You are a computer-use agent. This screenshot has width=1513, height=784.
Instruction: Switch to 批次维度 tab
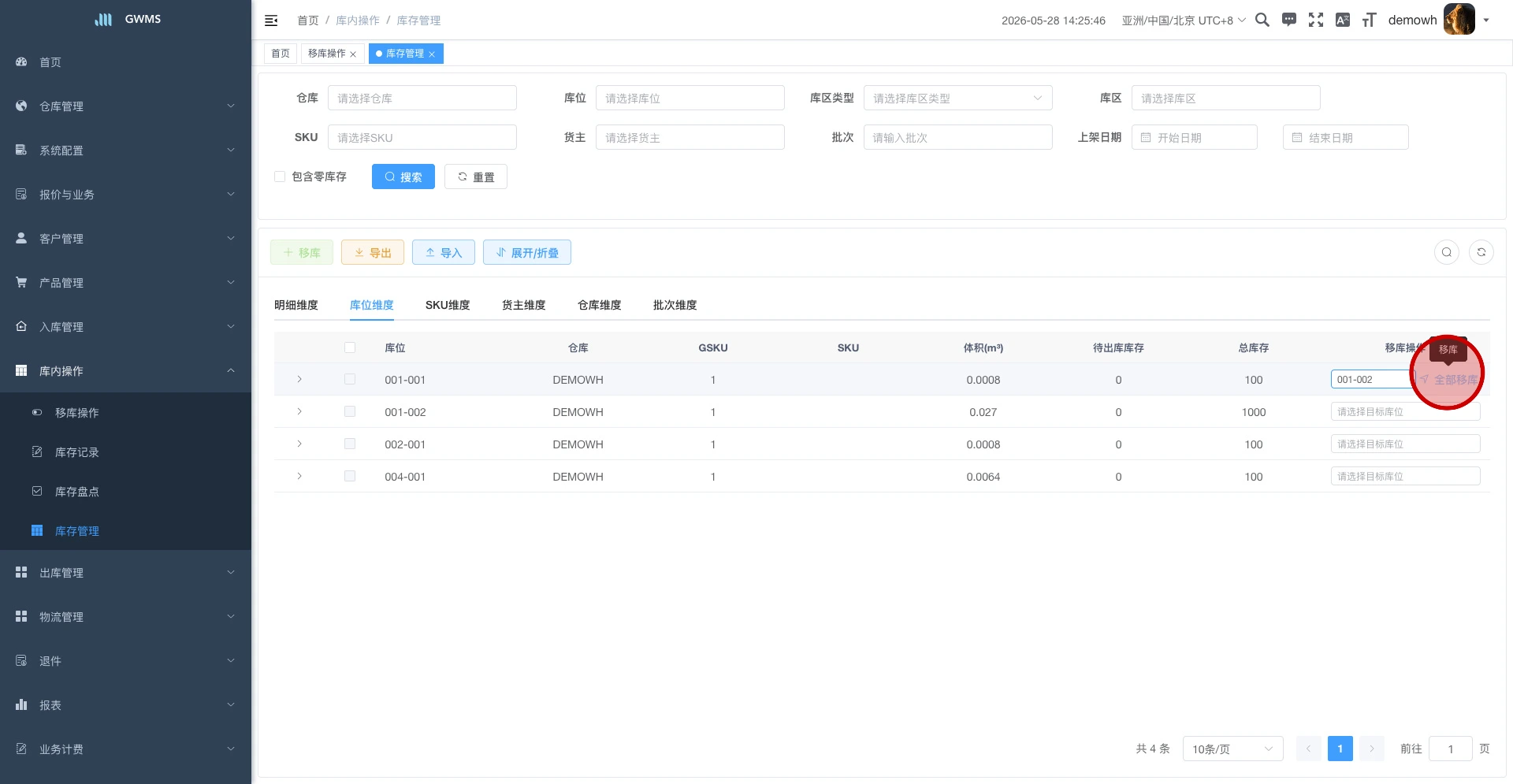pos(675,305)
